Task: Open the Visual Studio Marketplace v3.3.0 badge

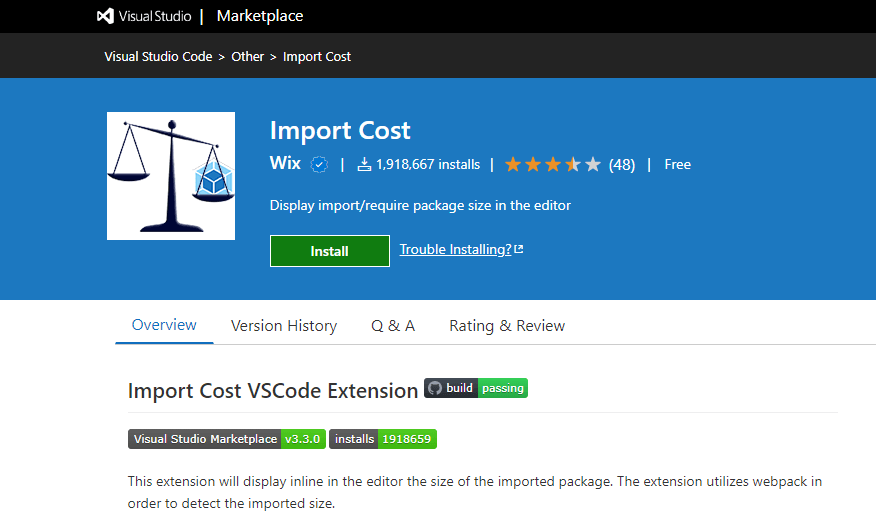Action: coord(226,439)
